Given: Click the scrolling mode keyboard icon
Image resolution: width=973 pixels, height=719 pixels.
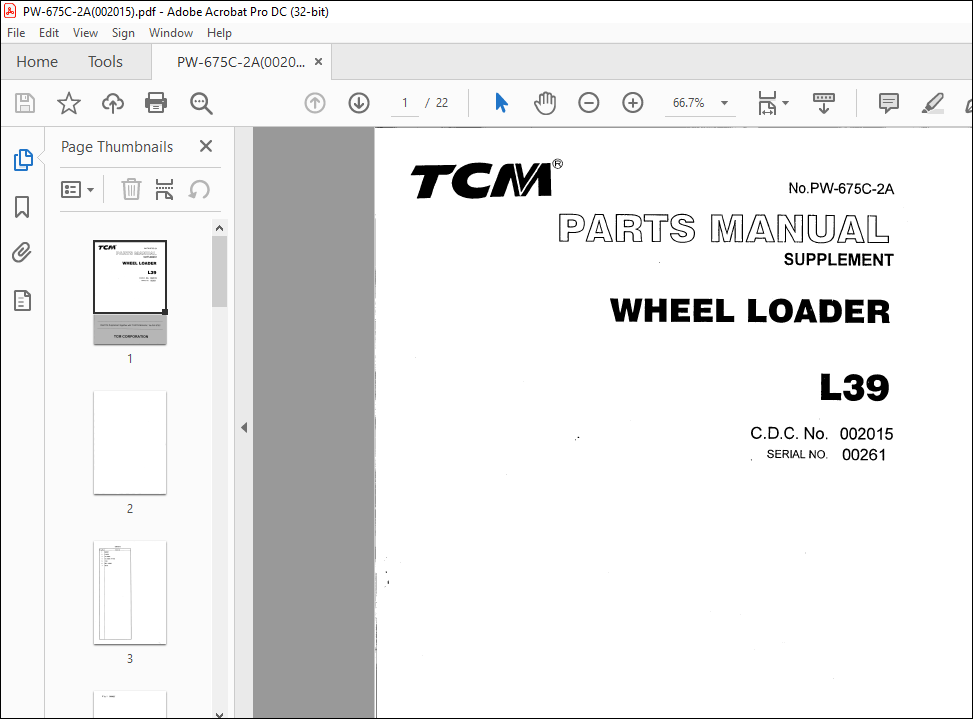Looking at the screenshot, I should (x=823, y=103).
